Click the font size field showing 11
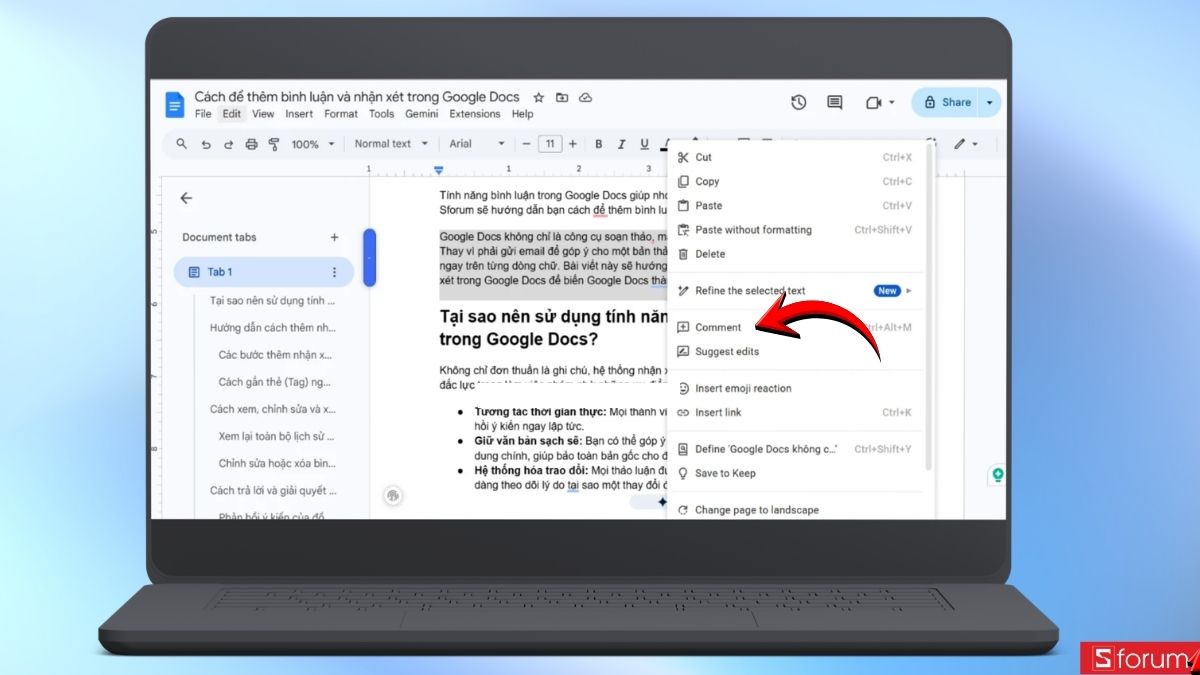The width and height of the screenshot is (1200, 675). 550,144
